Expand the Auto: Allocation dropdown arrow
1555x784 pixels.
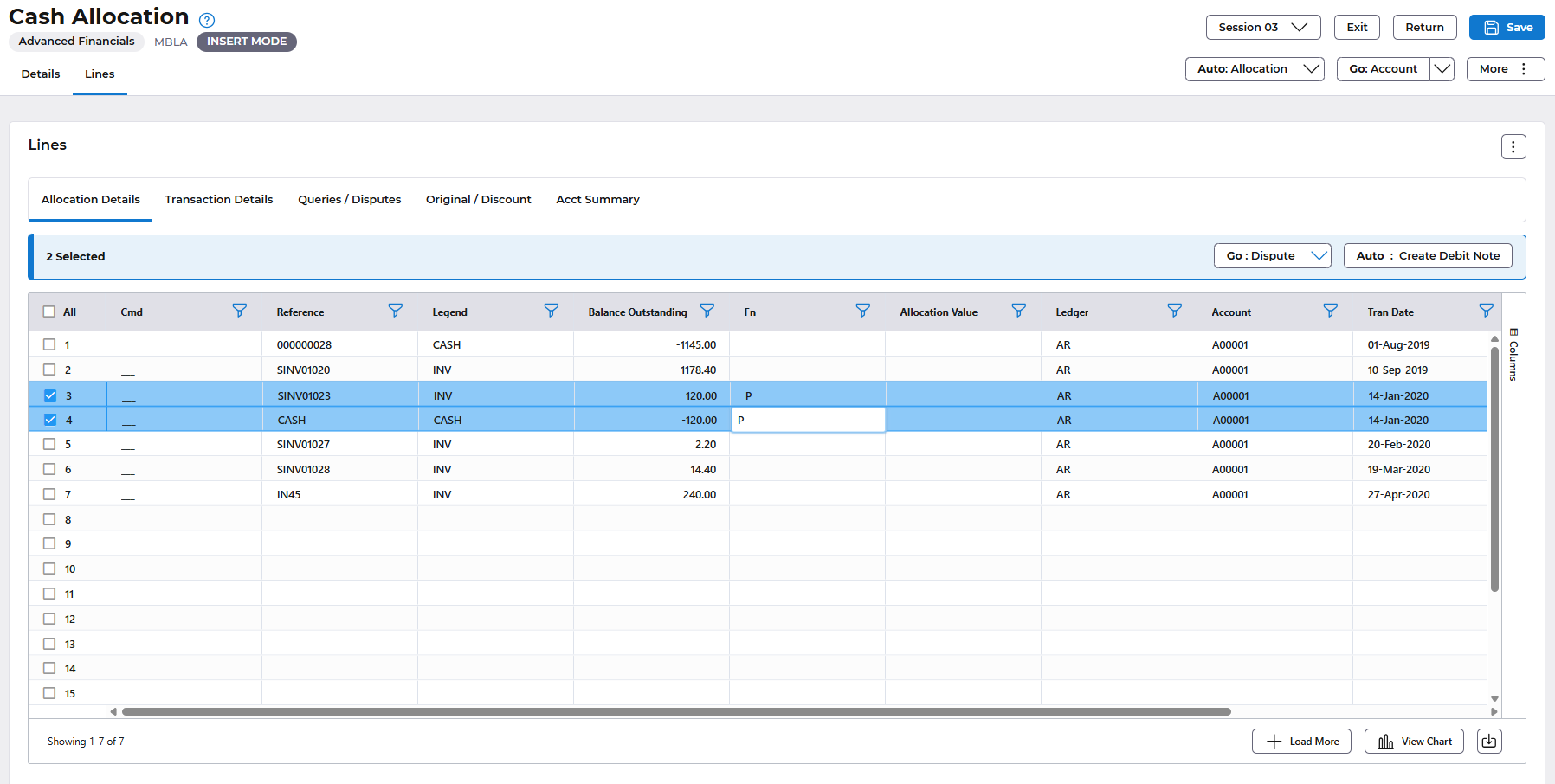(x=1312, y=69)
